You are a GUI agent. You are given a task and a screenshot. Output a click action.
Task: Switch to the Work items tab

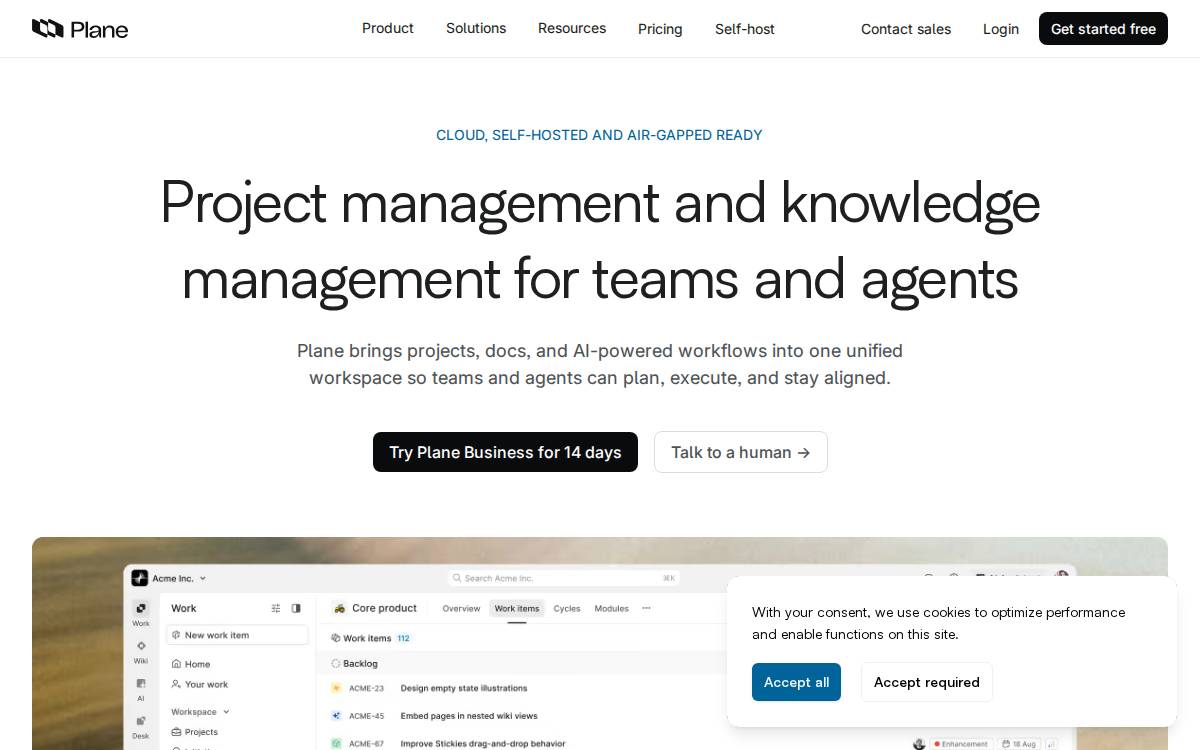click(x=517, y=608)
